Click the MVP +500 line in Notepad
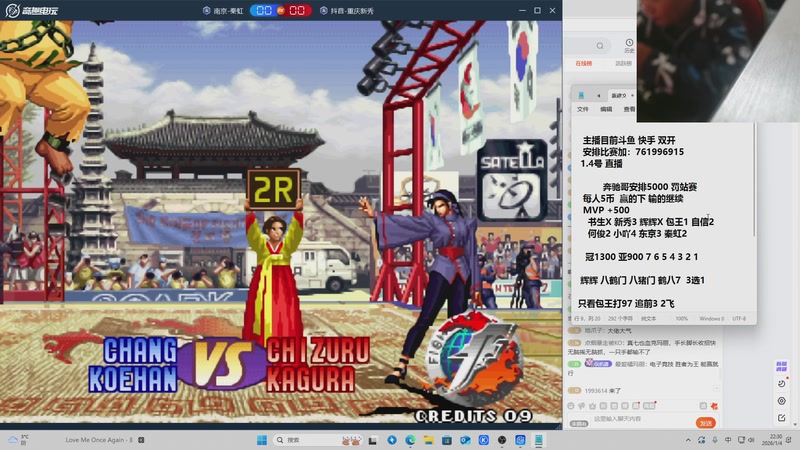This screenshot has height=450, width=800. click(606, 210)
